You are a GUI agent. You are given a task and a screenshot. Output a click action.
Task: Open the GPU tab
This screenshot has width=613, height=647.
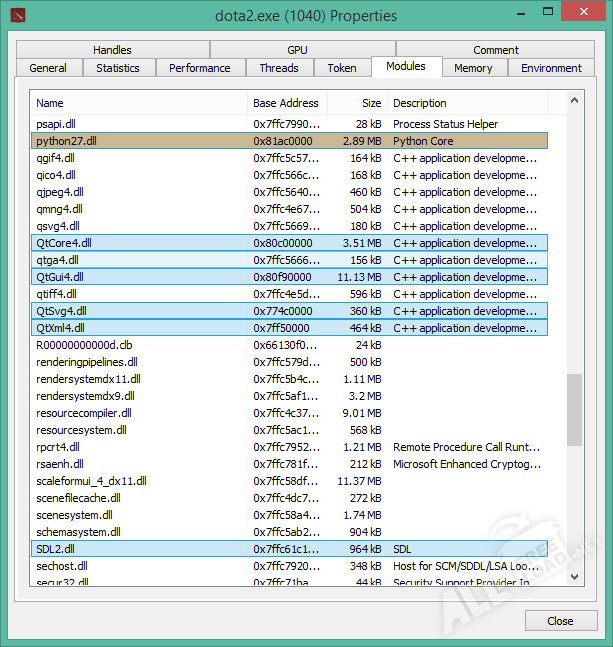pyautogui.click(x=297, y=50)
